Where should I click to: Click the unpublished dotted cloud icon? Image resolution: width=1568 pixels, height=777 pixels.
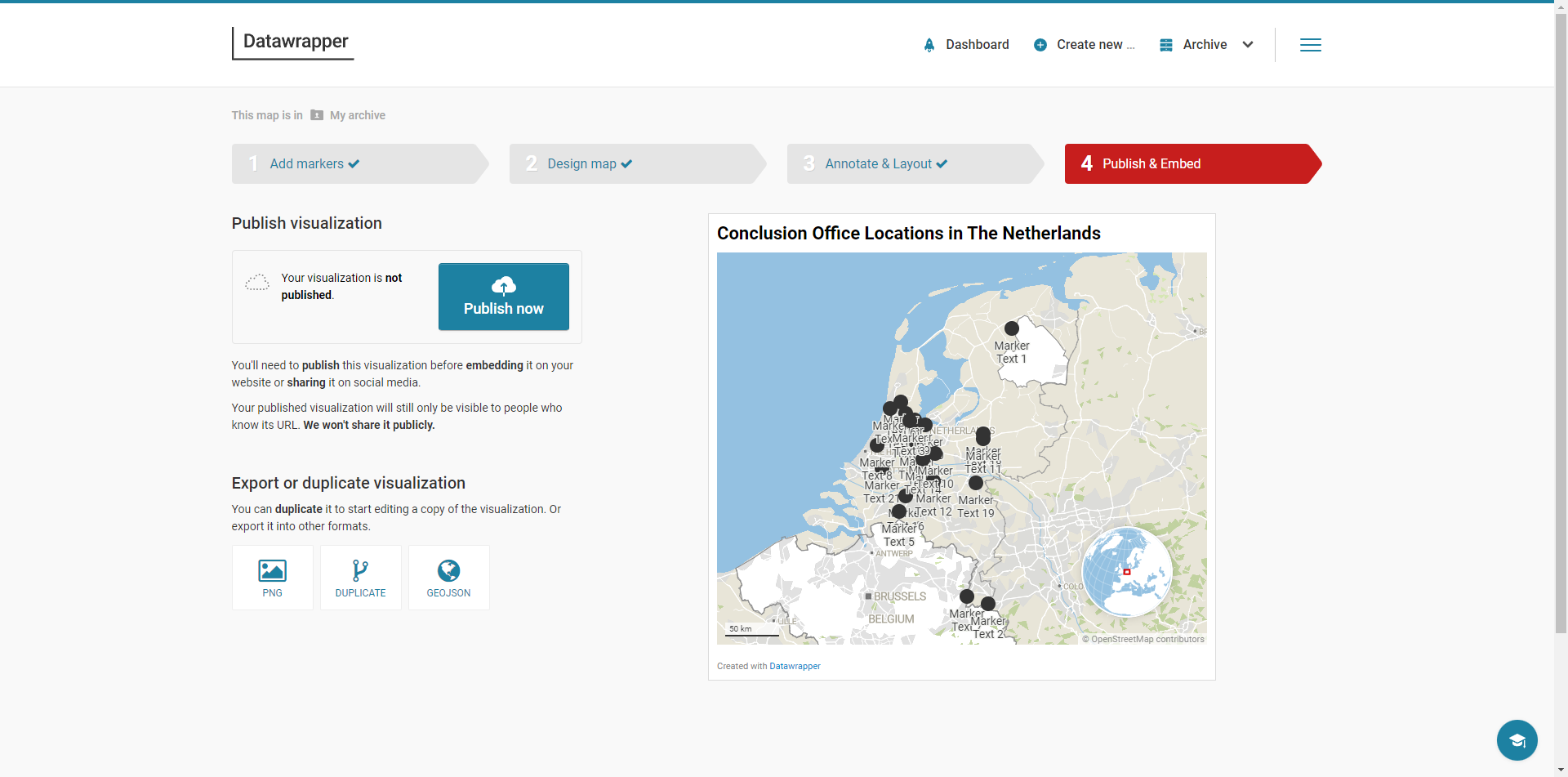257,283
